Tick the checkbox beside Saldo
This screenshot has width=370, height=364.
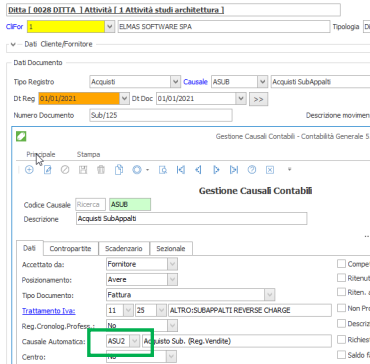[341, 354]
